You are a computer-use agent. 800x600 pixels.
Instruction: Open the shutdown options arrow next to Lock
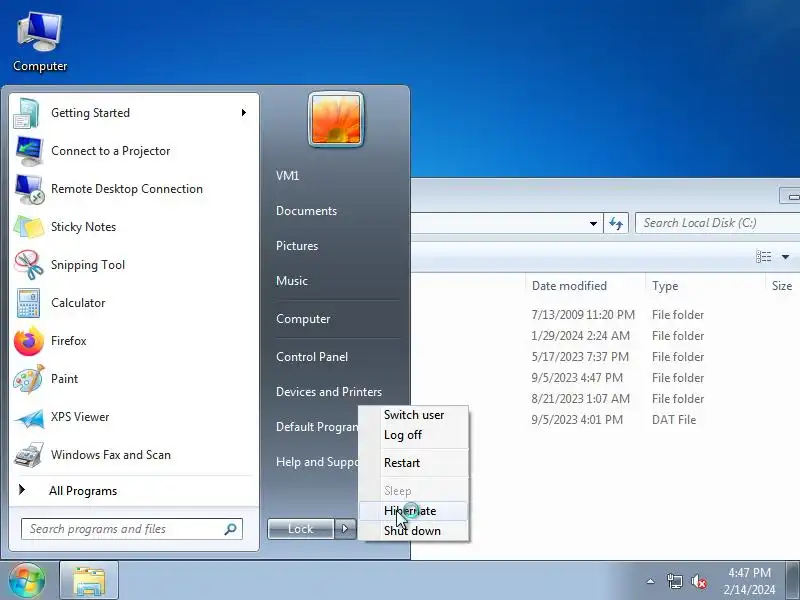click(x=345, y=529)
